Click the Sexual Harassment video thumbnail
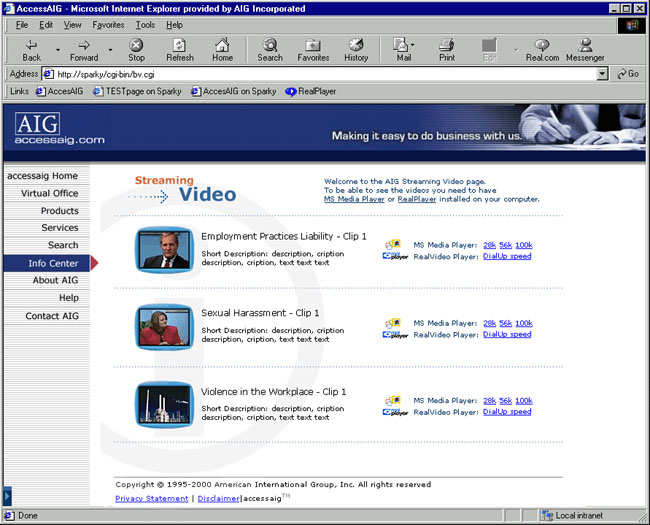 click(x=164, y=327)
